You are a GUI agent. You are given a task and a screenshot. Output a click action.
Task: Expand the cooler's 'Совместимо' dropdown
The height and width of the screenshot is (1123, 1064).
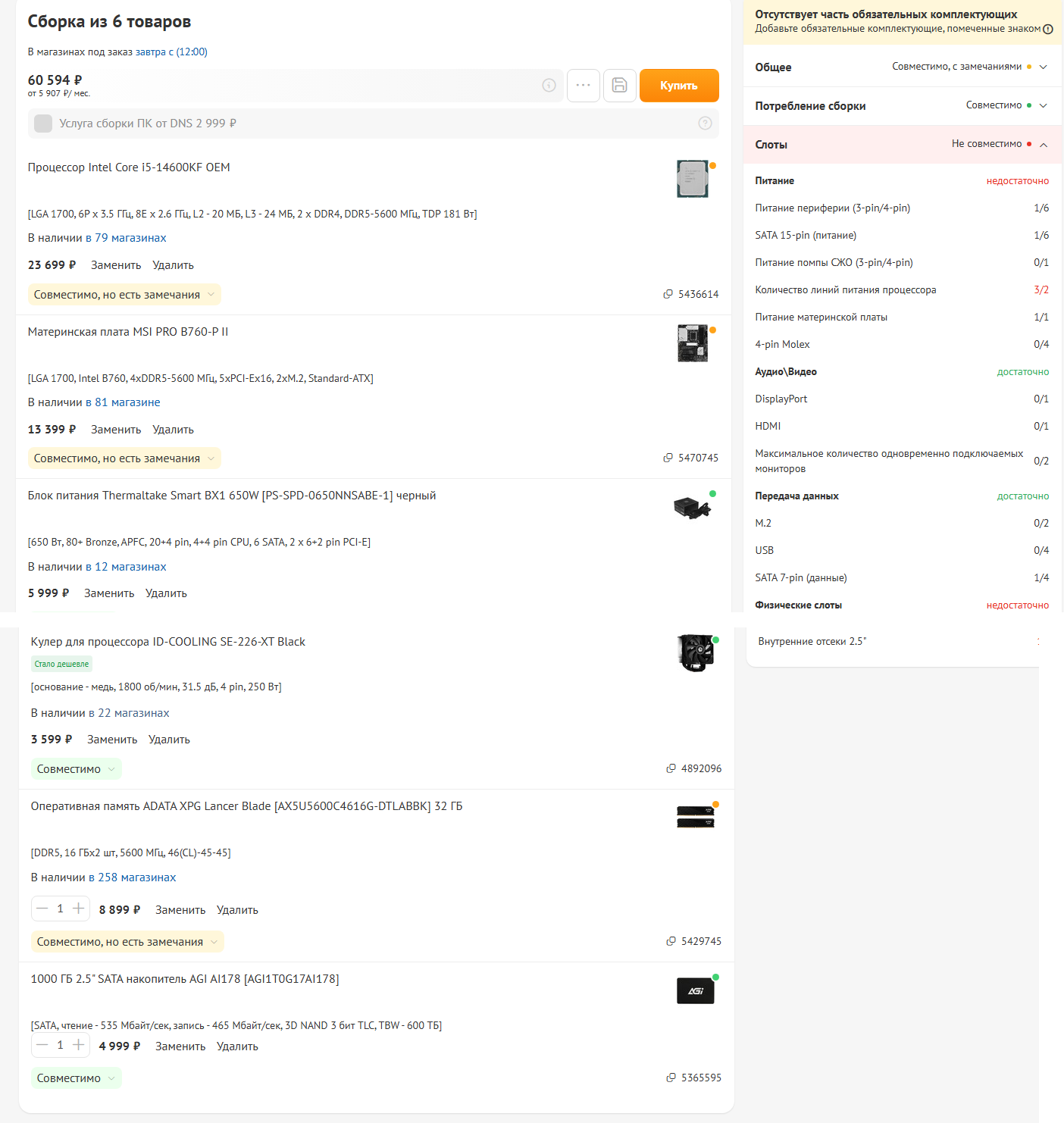77,769
